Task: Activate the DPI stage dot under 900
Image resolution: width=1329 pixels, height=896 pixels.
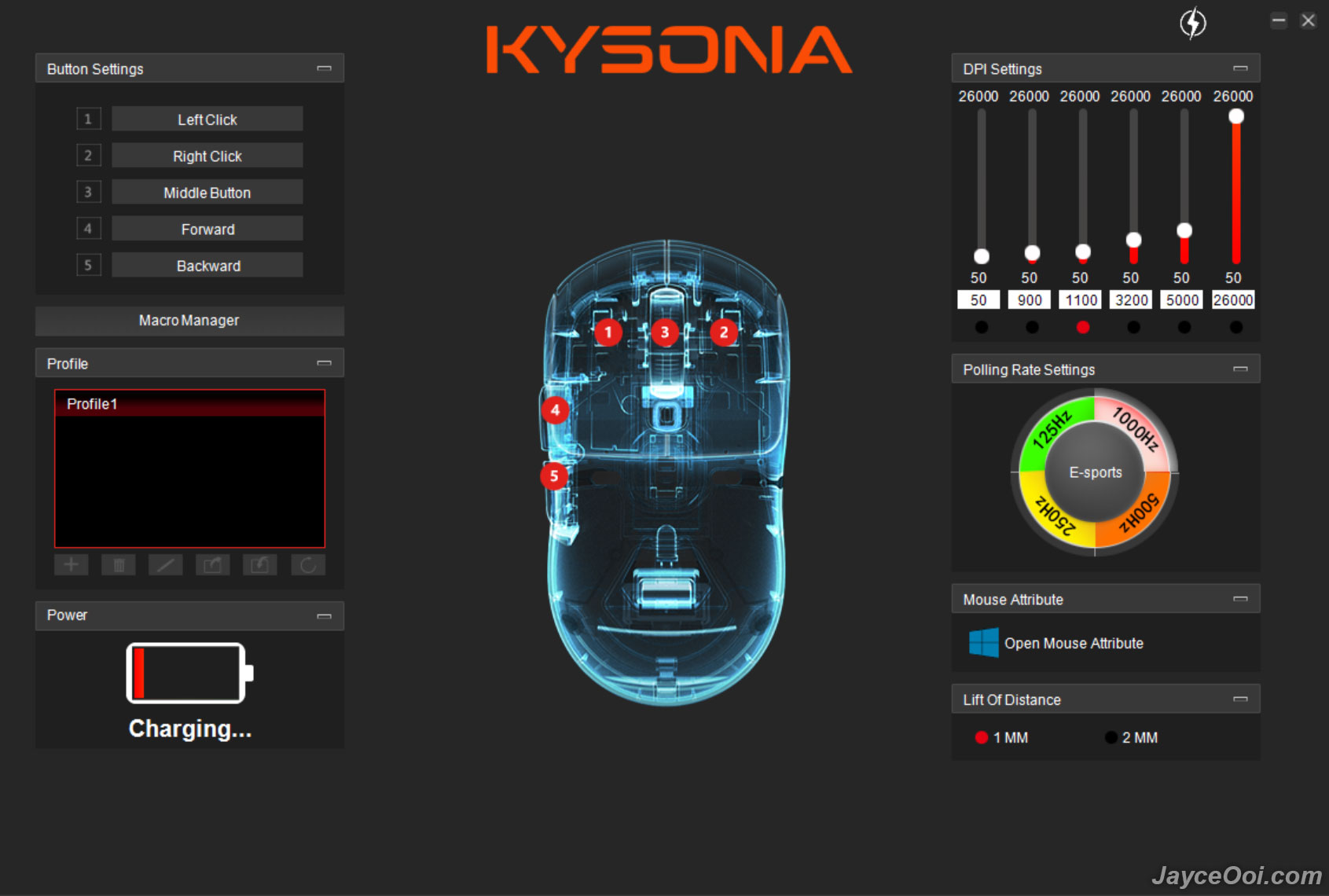Action: (1032, 327)
